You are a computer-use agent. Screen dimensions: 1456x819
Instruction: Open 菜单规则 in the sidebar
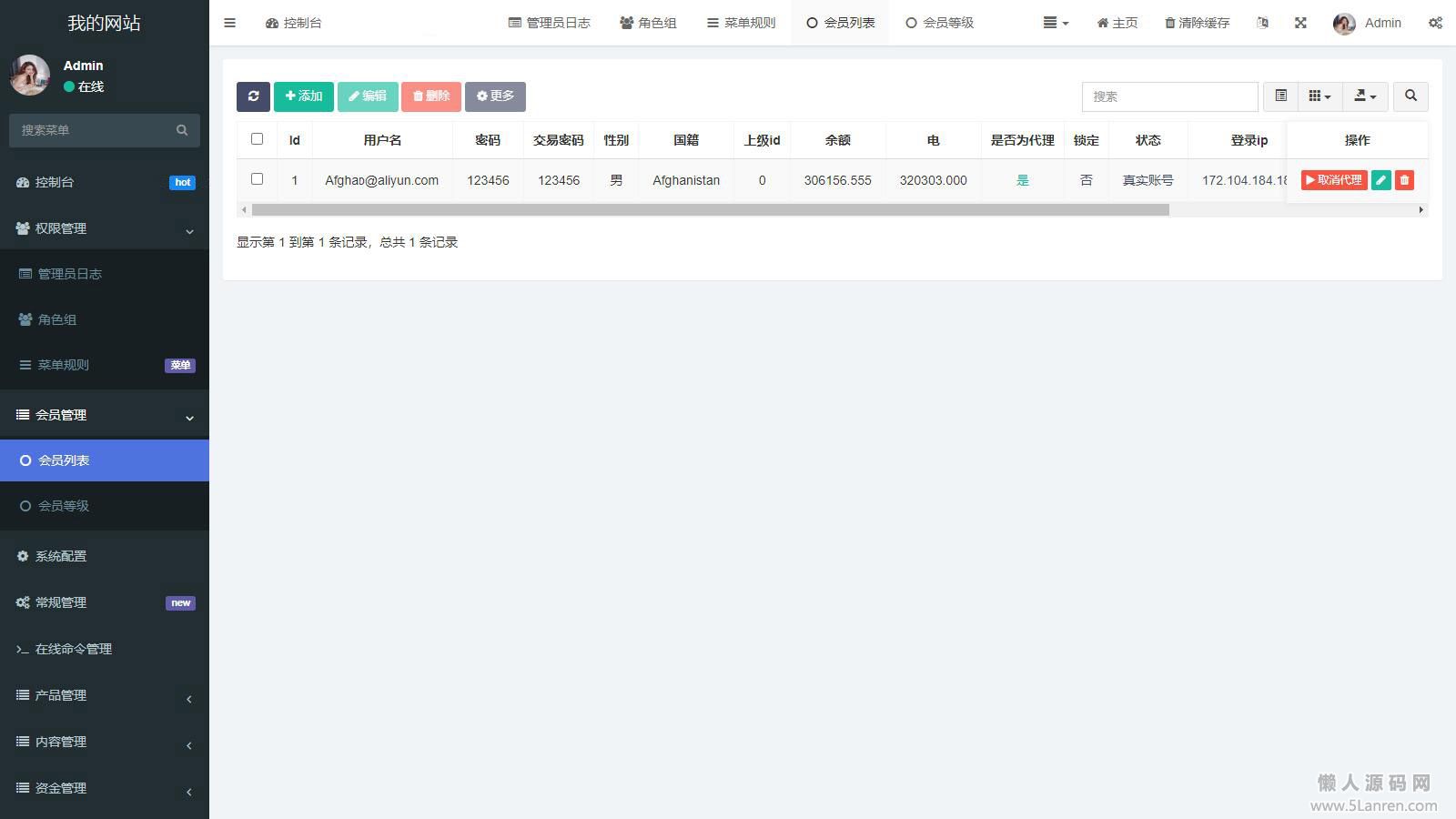coord(105,365)
